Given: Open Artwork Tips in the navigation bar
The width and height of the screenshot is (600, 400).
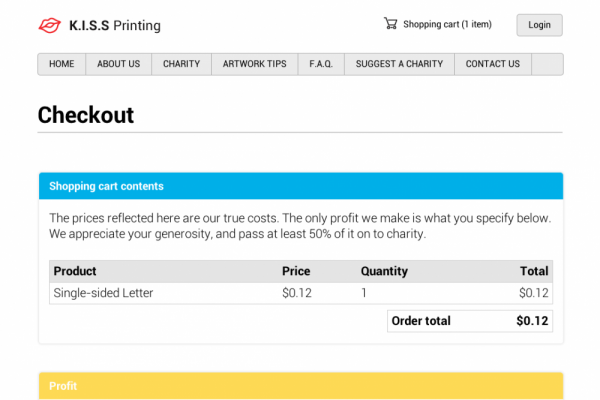Looking at the screenshot, I should tap(254, 64).
